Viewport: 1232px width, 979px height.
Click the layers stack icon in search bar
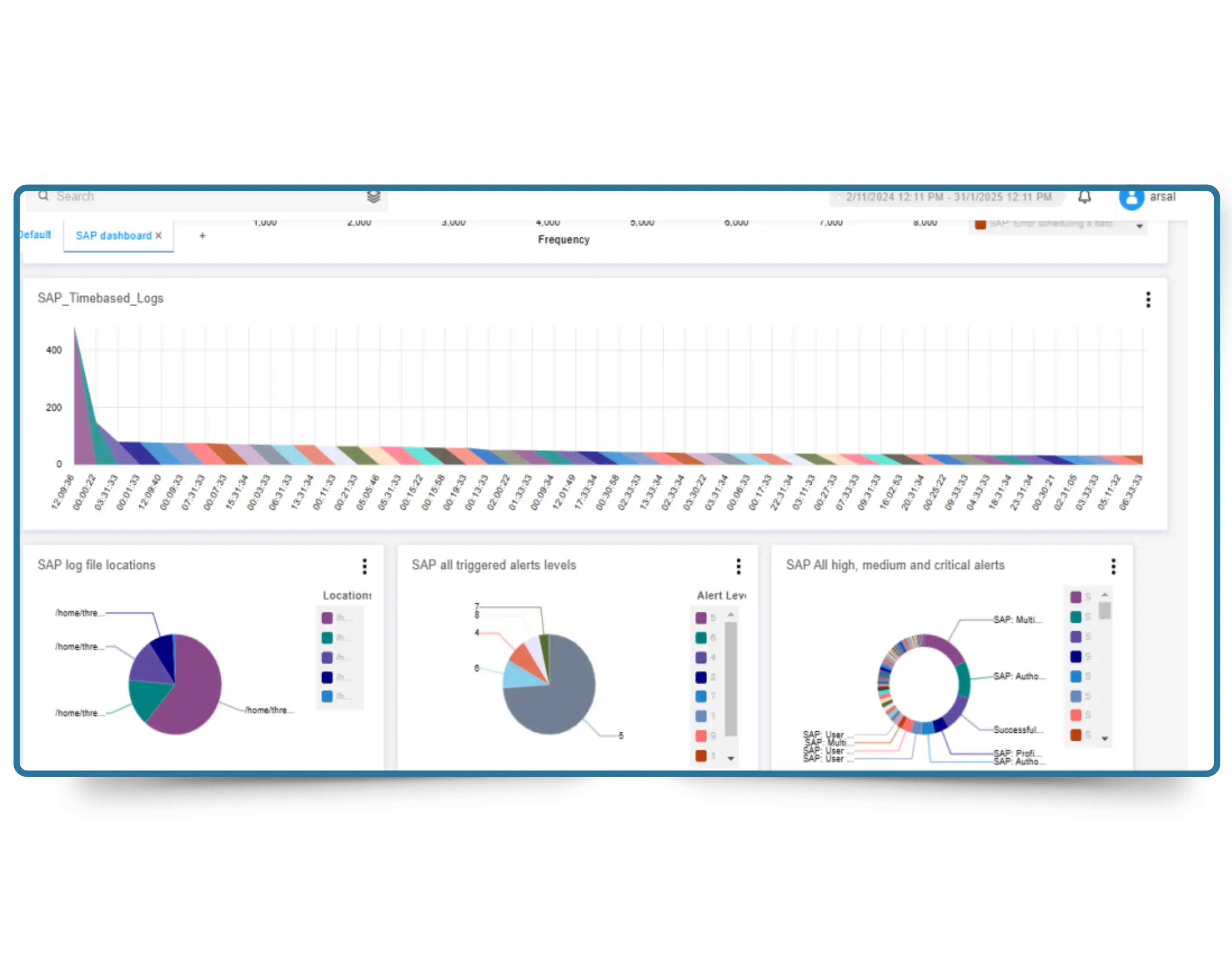point(373,197)
